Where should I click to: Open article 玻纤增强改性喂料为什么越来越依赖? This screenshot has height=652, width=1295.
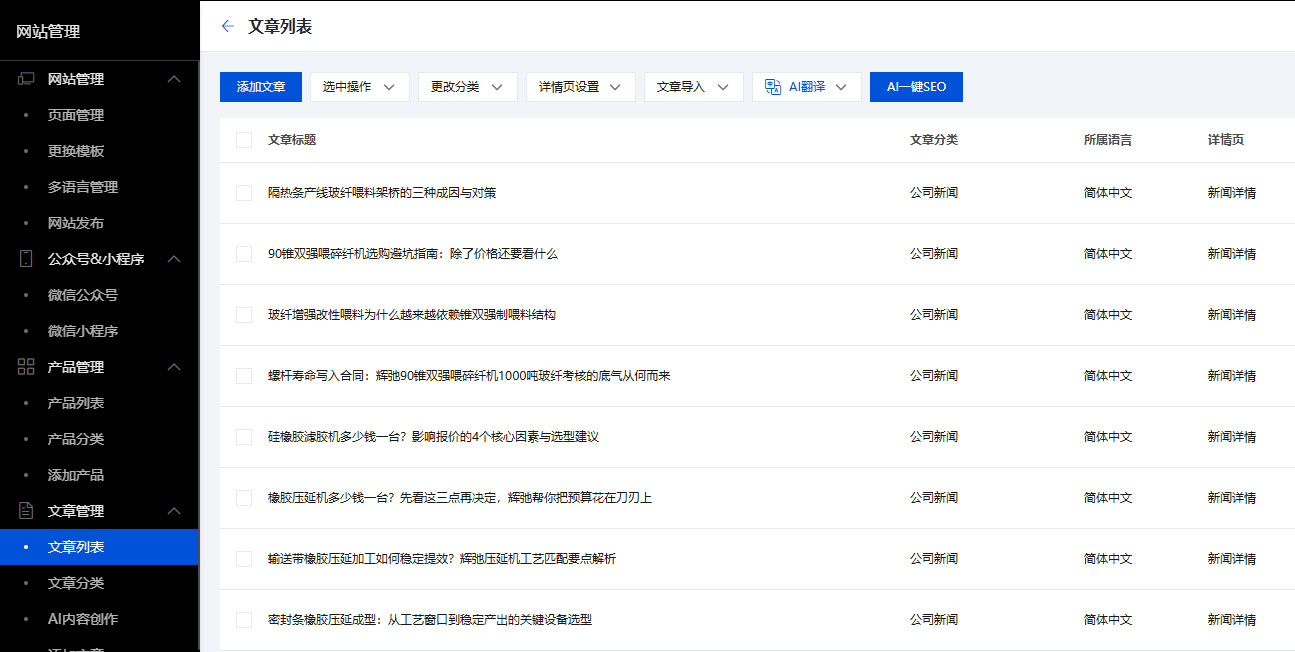[x=412, y=315]
